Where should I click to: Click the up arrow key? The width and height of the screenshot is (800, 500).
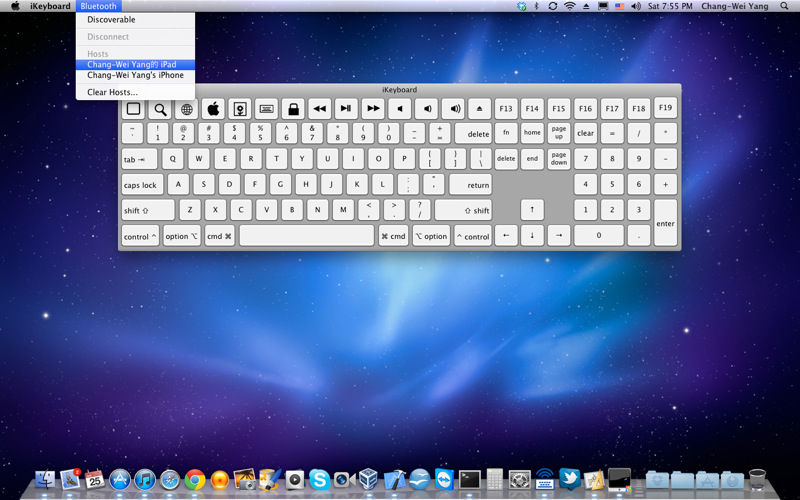(x=532, y=210)
